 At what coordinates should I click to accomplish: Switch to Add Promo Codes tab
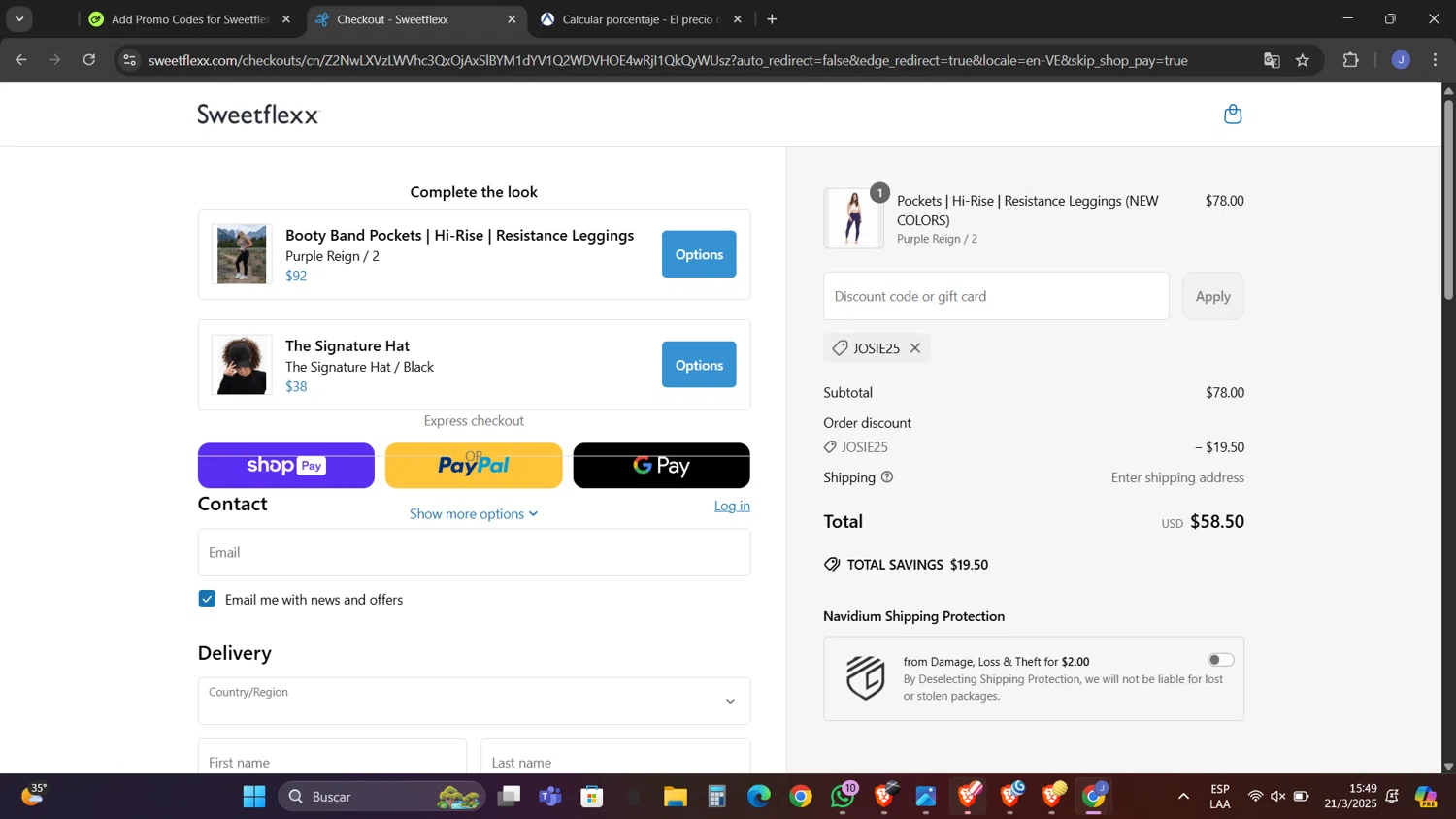tap(189, 19)
